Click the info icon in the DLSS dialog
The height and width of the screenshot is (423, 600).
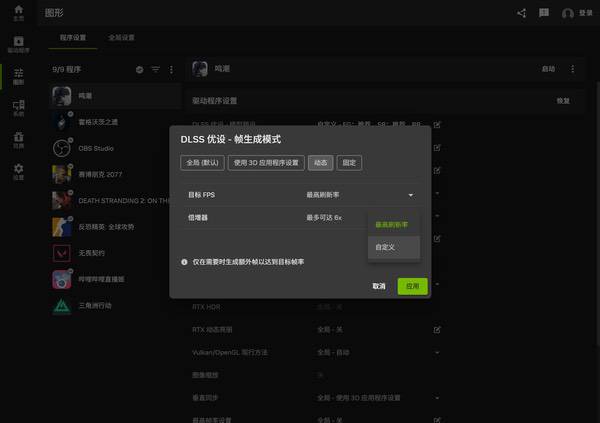point(184,262)
